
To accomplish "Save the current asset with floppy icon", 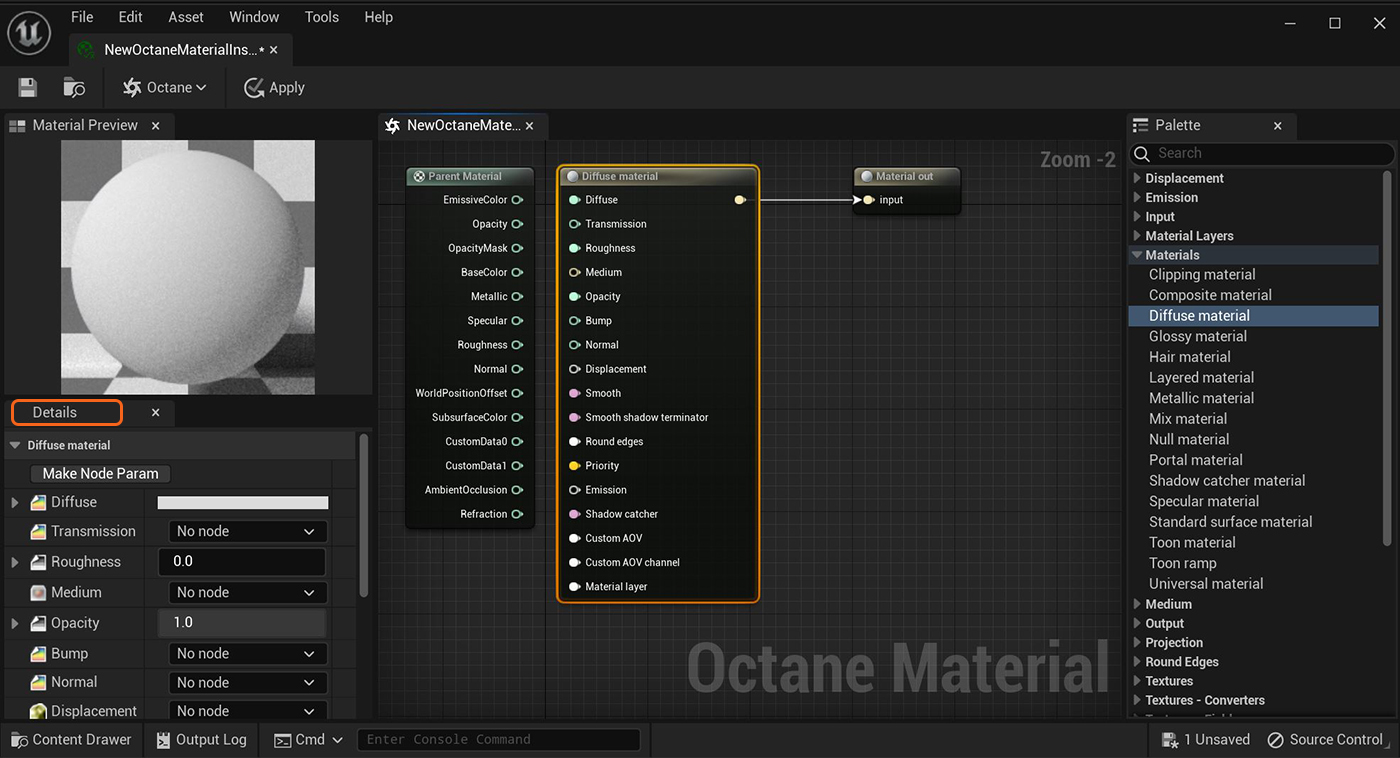I will [27, 88].
